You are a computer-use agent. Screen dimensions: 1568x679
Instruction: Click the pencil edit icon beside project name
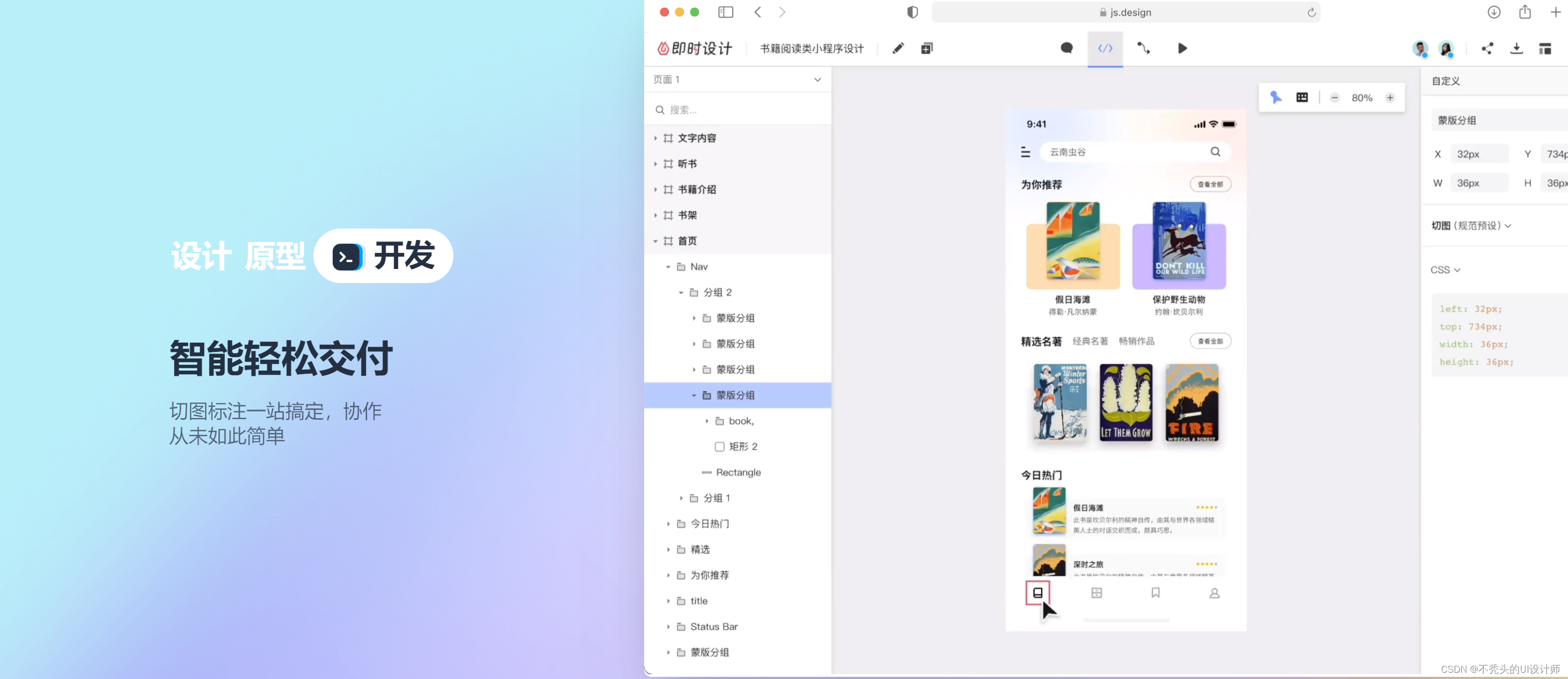pyautogui.click(x=898, y=48)
